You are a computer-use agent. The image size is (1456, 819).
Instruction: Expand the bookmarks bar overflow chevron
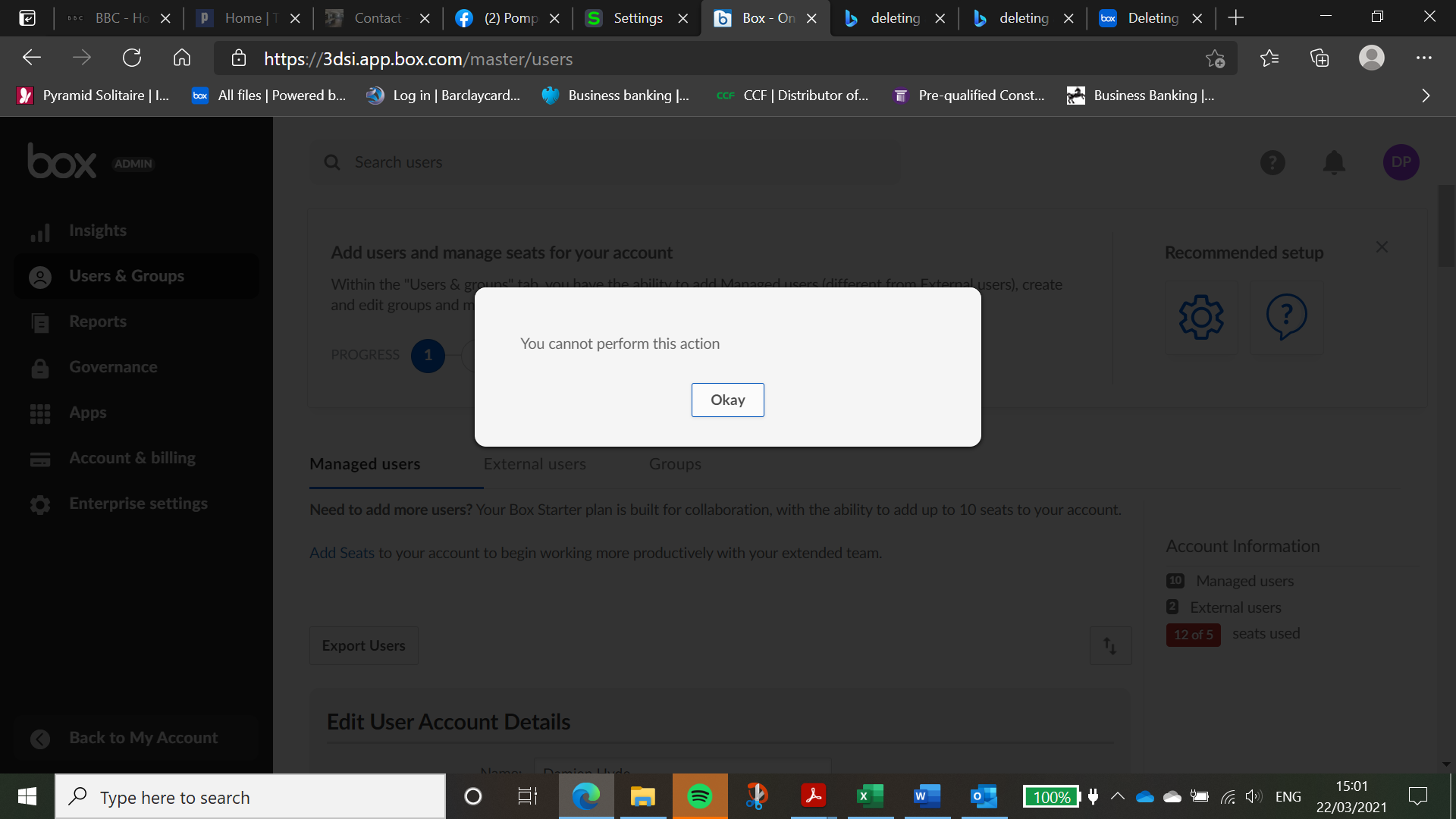point(1426,96)
